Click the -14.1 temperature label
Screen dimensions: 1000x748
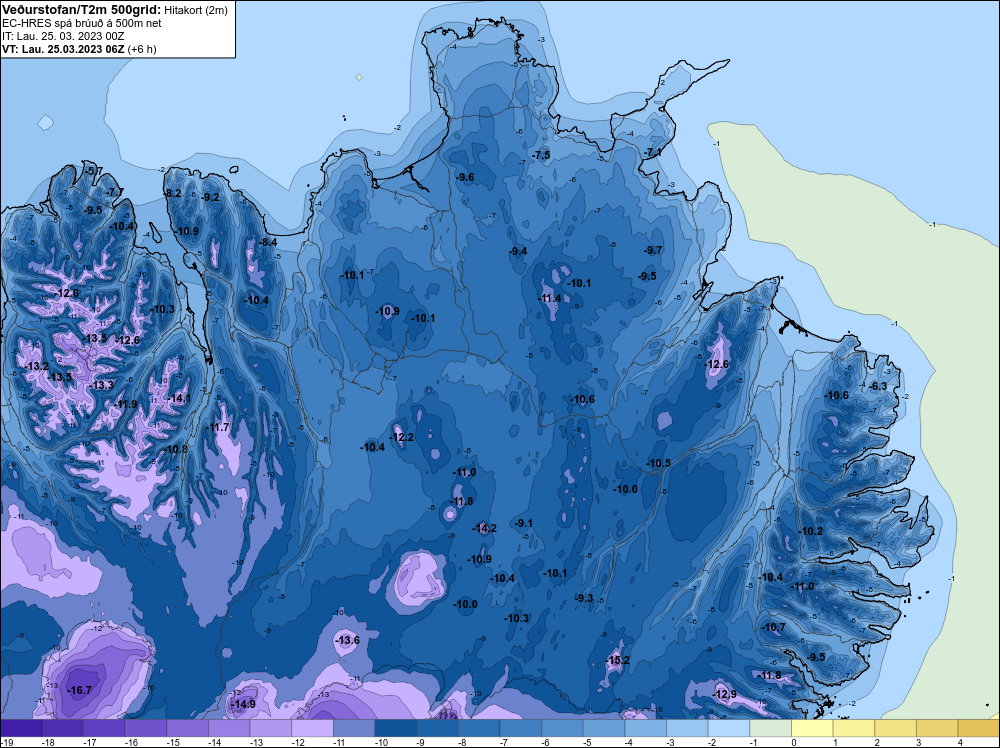[x=180, y=399]
